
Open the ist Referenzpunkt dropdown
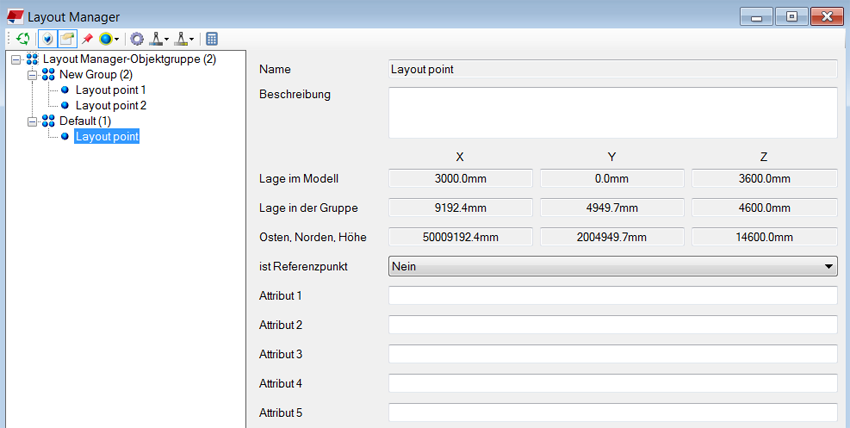pos(612,266)
